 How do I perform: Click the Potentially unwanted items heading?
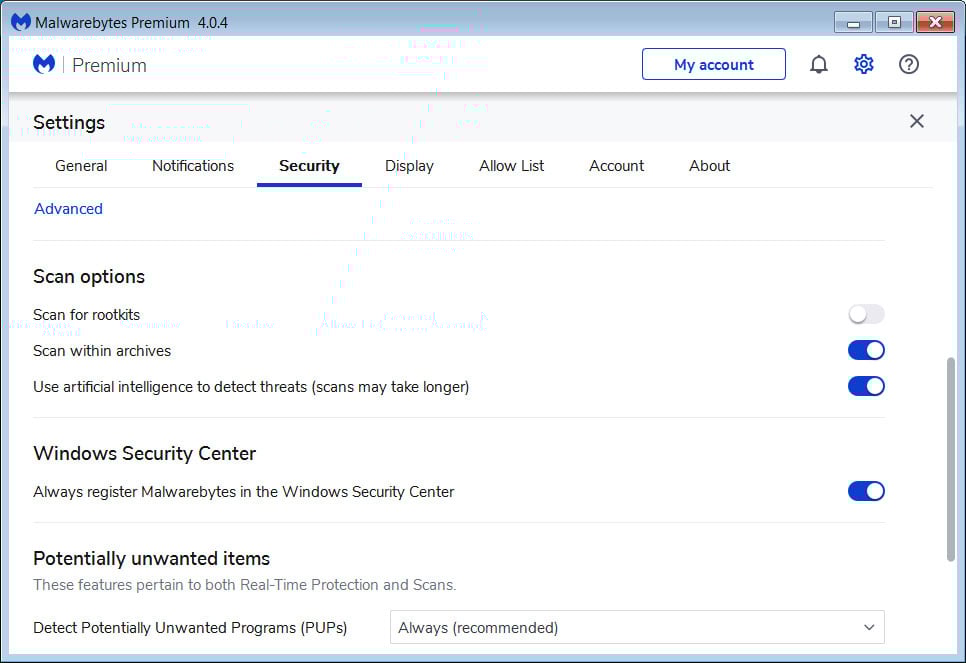(152, 558)
